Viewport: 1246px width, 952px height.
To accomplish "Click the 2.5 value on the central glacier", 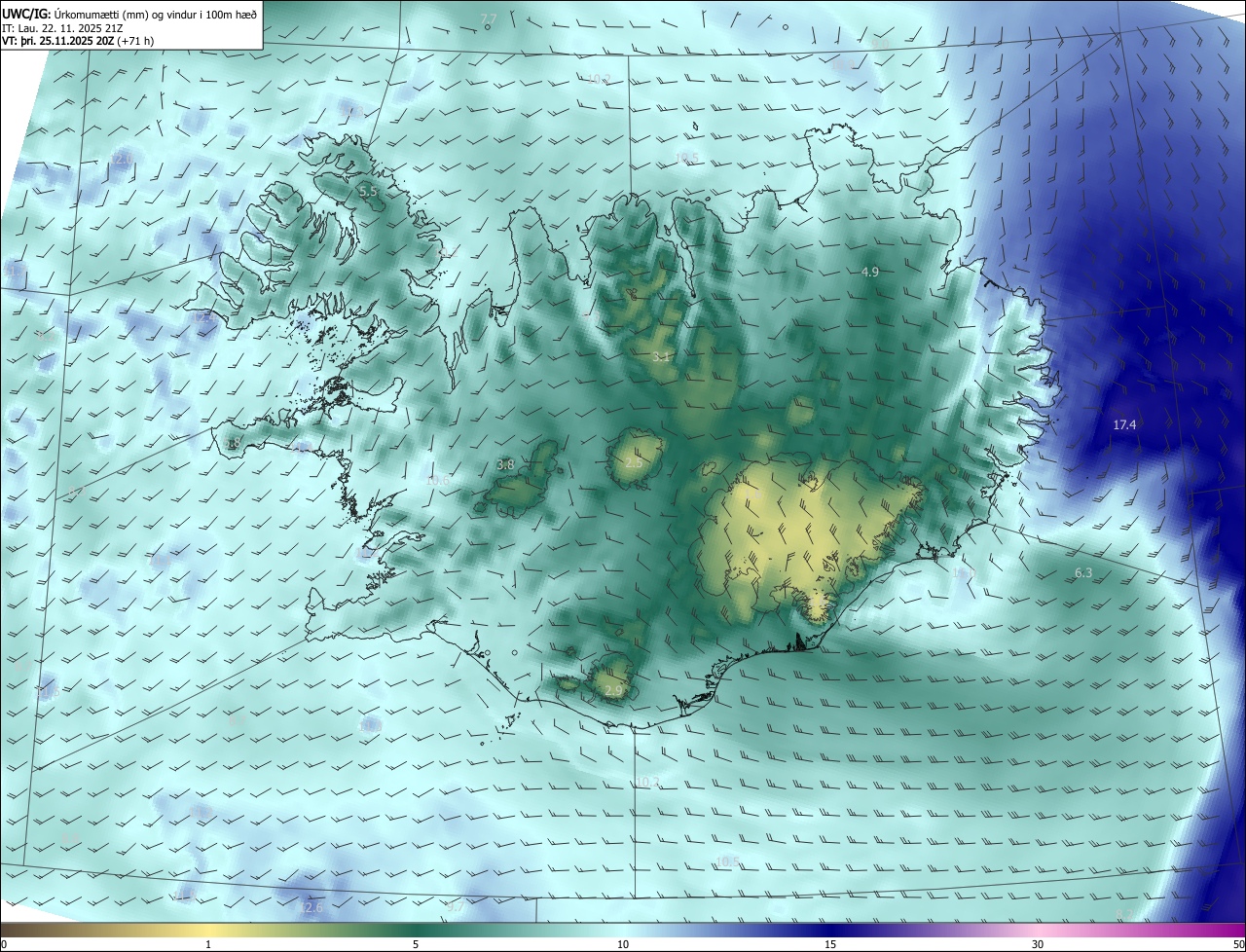I will tap(634, 463).
